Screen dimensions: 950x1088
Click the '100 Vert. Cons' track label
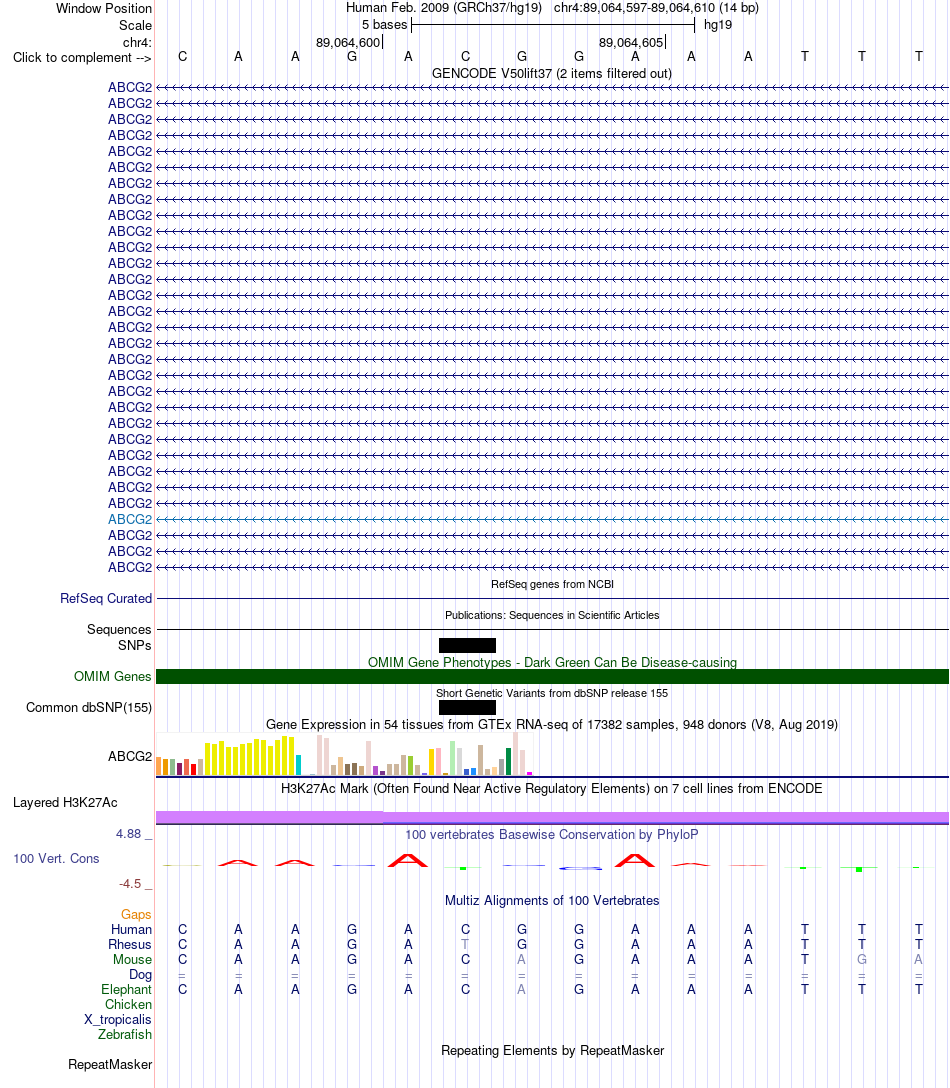[x=56, y=858]
